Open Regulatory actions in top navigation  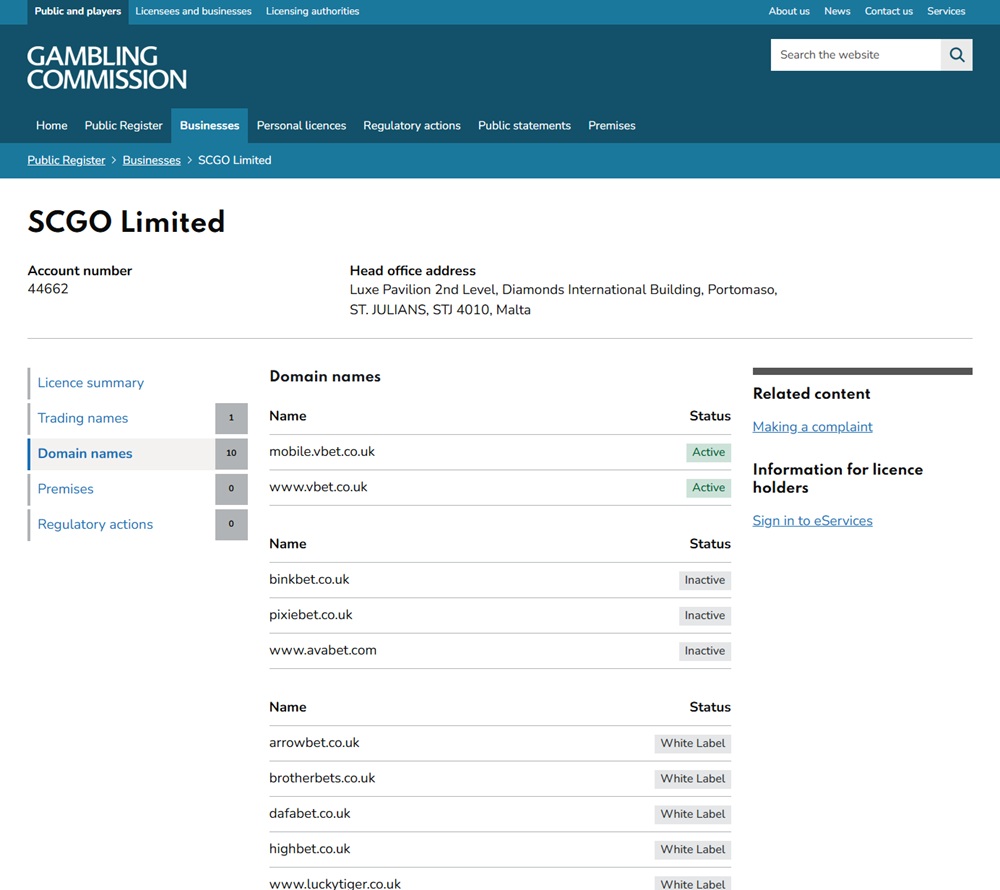click(412, 126)
